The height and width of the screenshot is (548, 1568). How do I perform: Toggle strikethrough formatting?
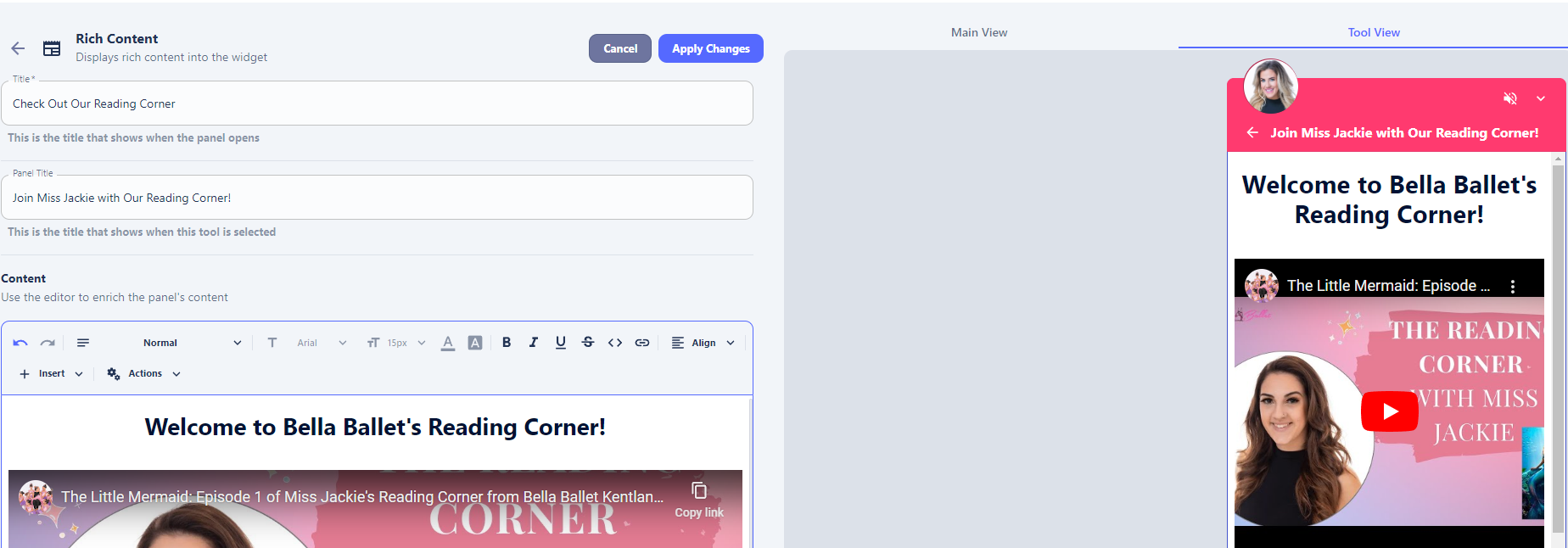click(588, 343)
